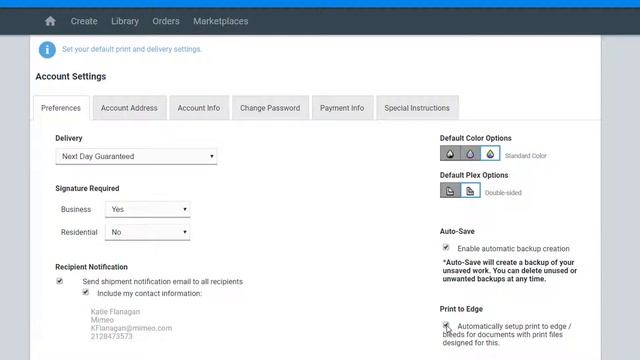Select the grayscale middle color option icon
Image resolution: width=640 pixels, height=360 pixels.
coord(470,154)
